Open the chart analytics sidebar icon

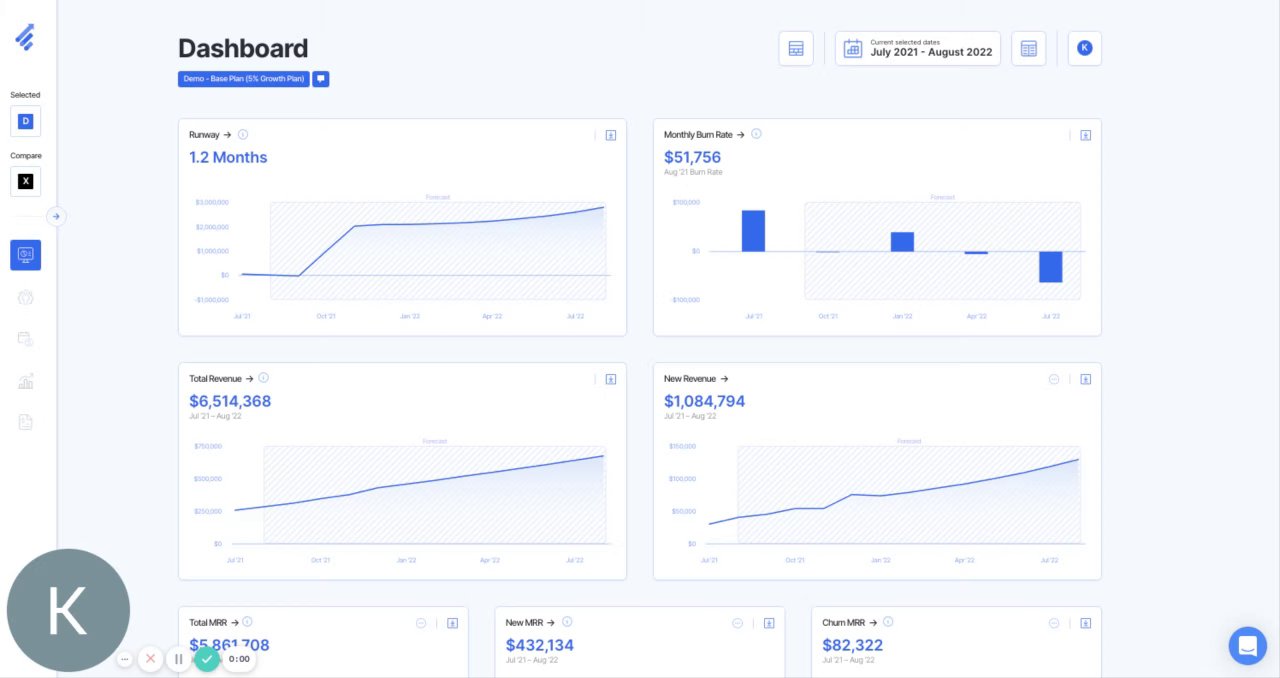pyautogui.click(x=26, y=381)
